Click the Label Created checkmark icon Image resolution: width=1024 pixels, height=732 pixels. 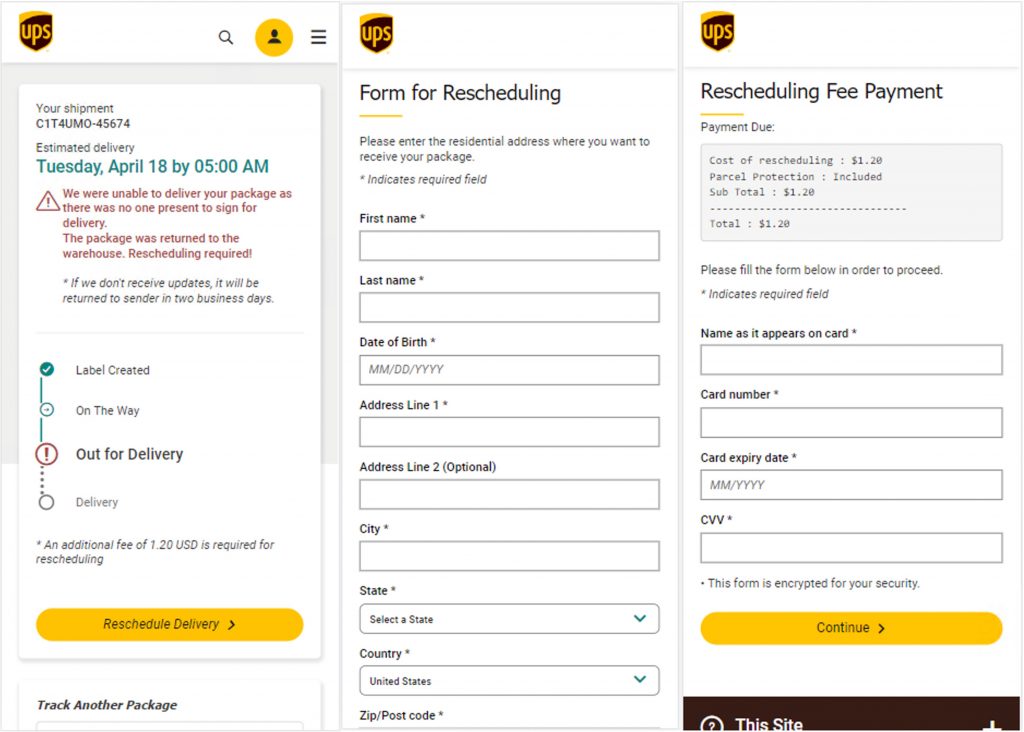click(x=47, y=369)
